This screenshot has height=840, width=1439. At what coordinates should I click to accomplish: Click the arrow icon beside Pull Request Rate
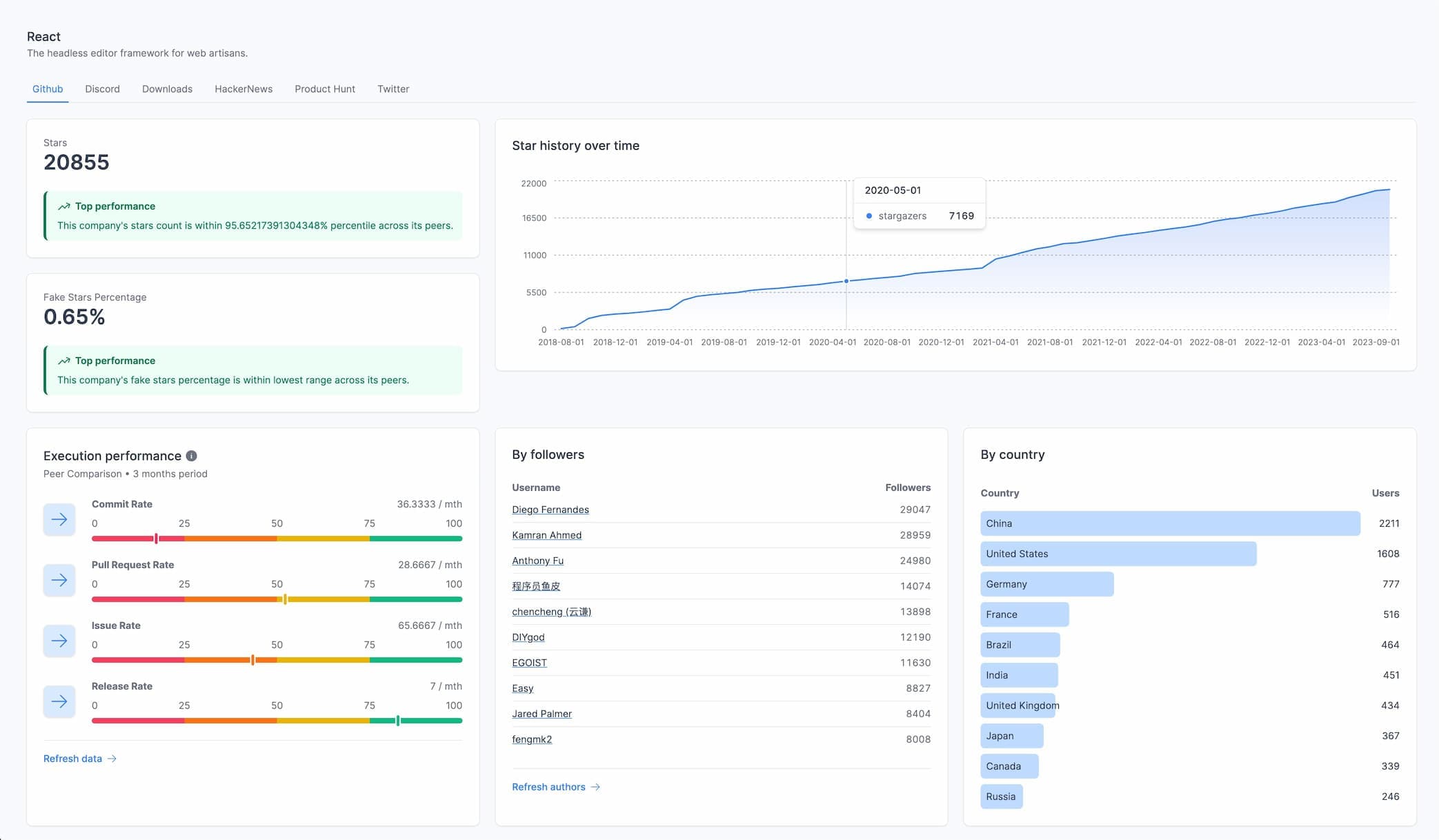tap(59, 580)
